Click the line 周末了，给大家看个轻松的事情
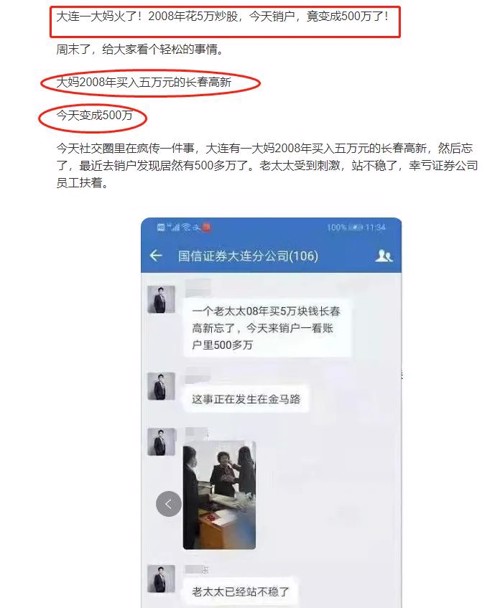Screen dimensions: 500x608 140,49
